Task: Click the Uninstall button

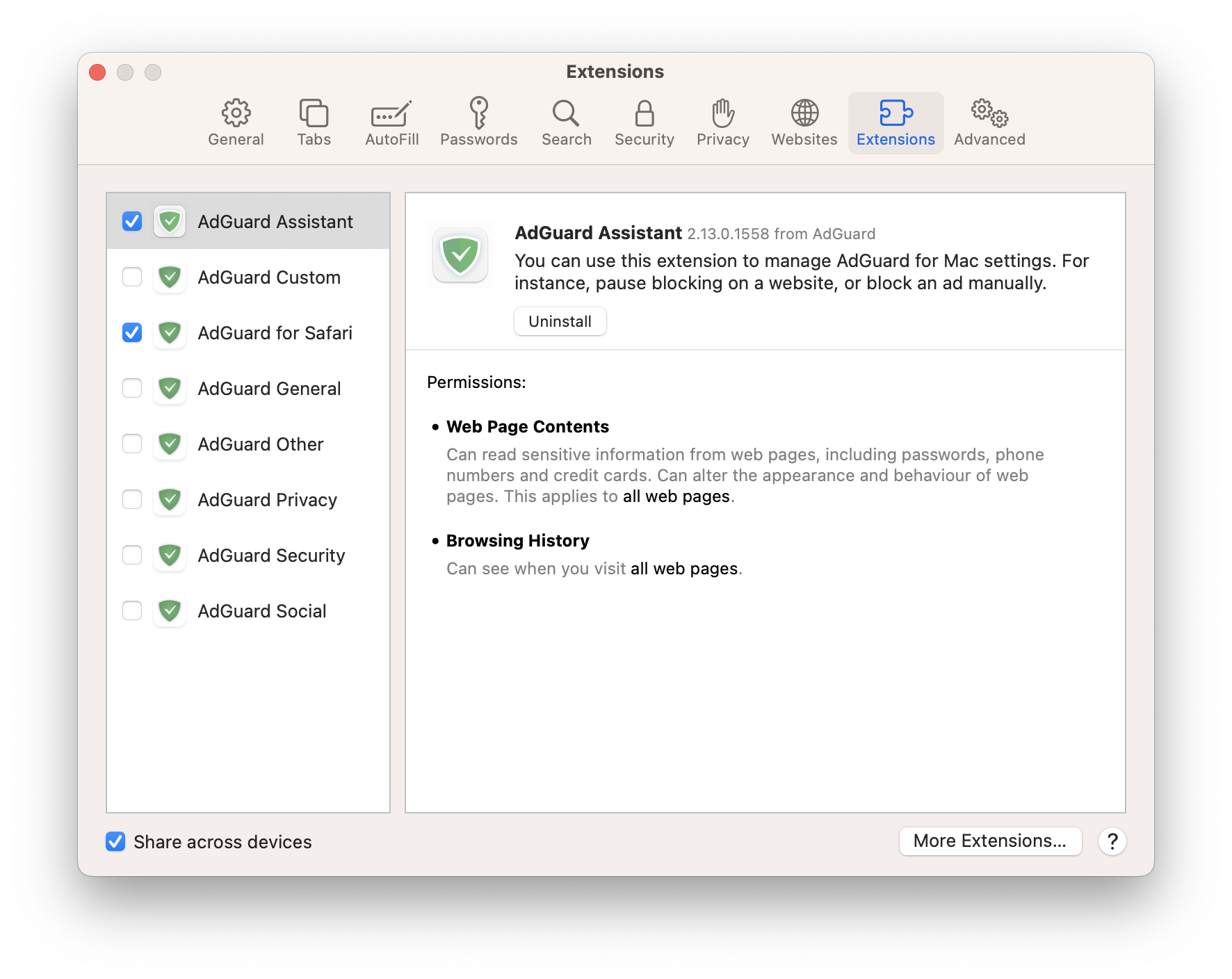Action: 560,321
